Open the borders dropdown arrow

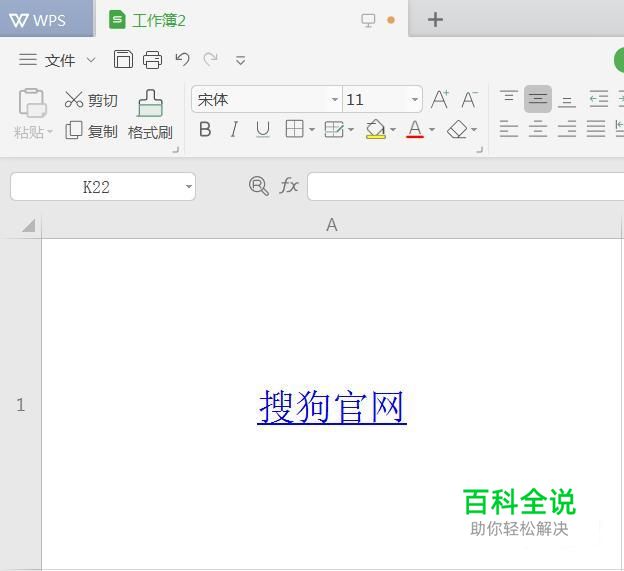312,129
